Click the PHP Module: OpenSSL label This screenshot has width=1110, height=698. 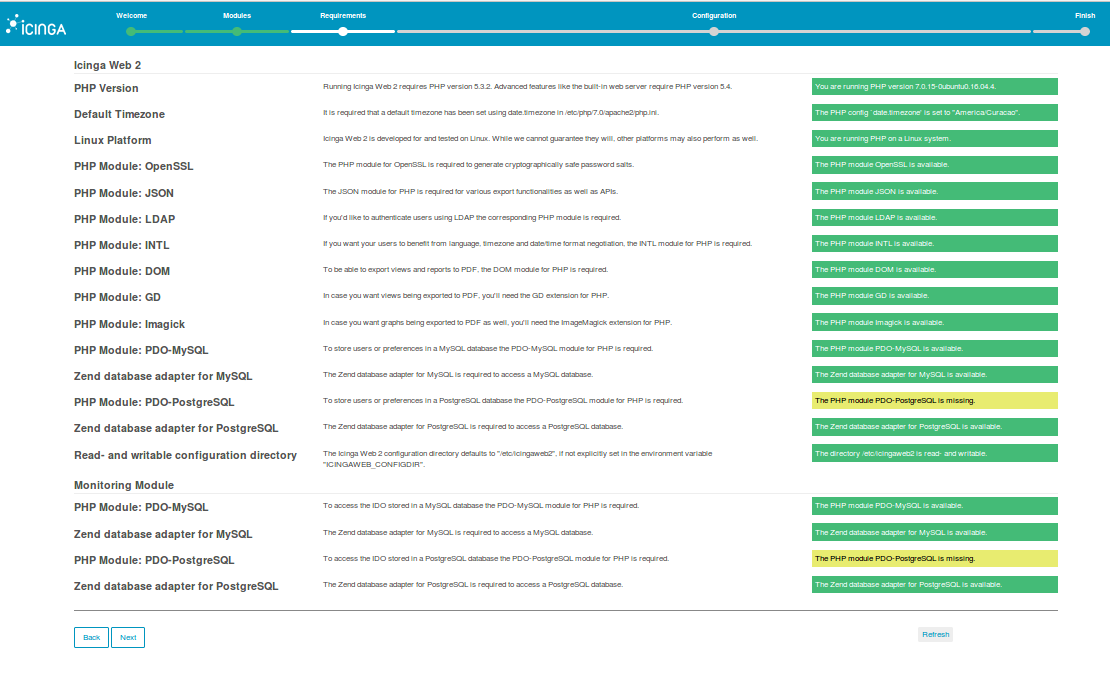click(x=134, y=166)
